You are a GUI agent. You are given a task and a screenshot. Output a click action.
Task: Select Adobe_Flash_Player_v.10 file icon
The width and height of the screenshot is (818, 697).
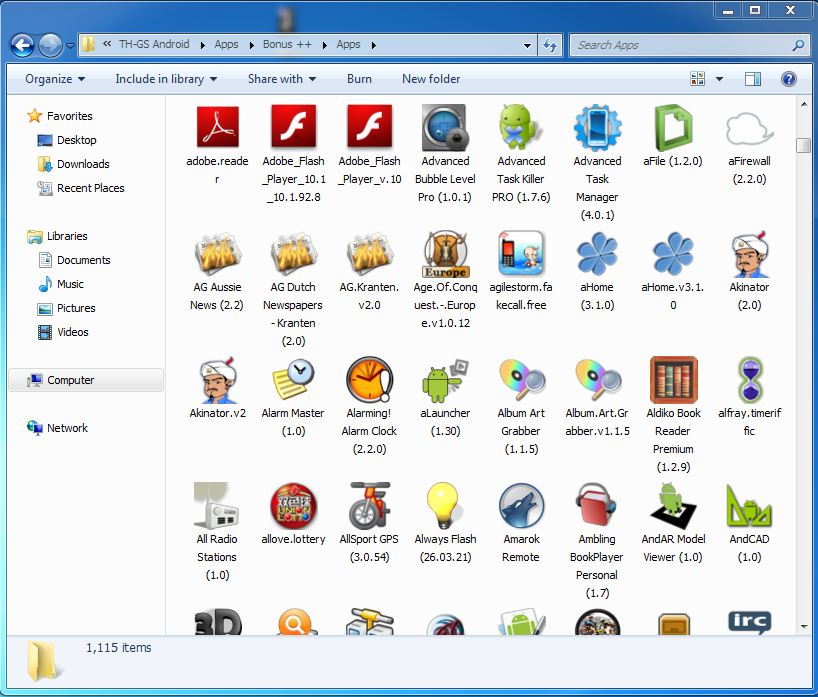pyautogui.click(x=369, y=127)
